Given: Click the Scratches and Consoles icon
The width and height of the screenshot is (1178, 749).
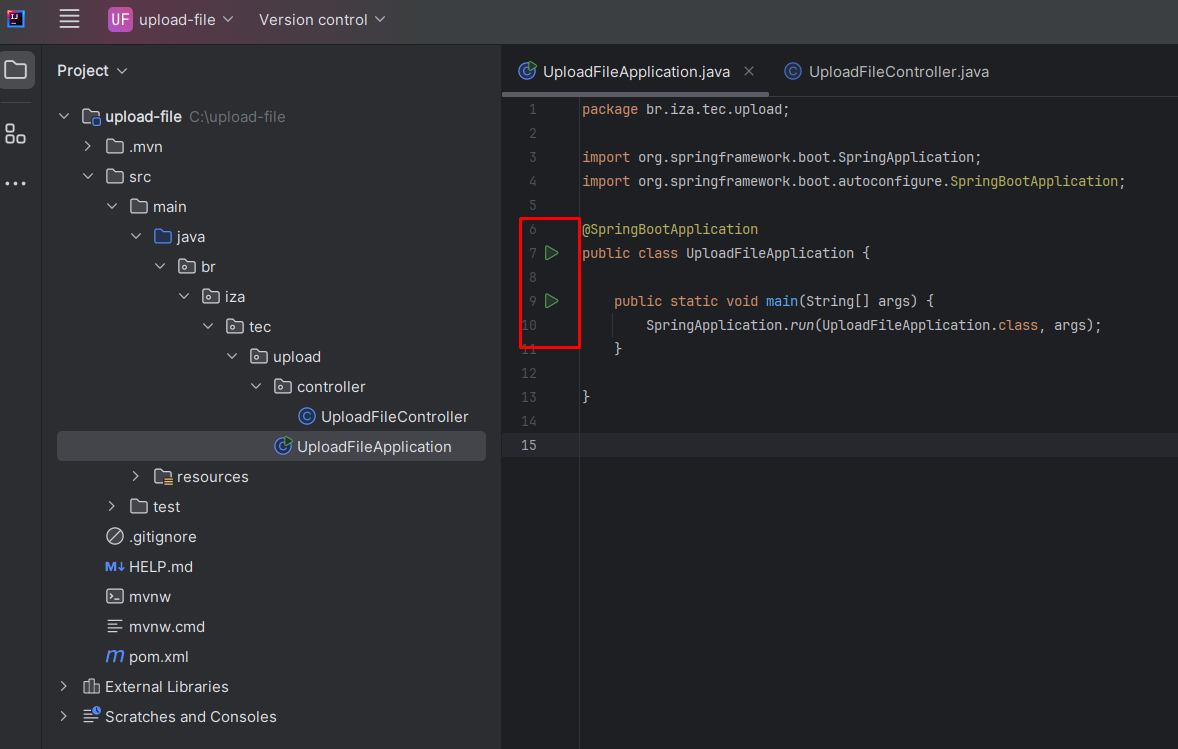Looking at the screenshot, I should [92, 716].
